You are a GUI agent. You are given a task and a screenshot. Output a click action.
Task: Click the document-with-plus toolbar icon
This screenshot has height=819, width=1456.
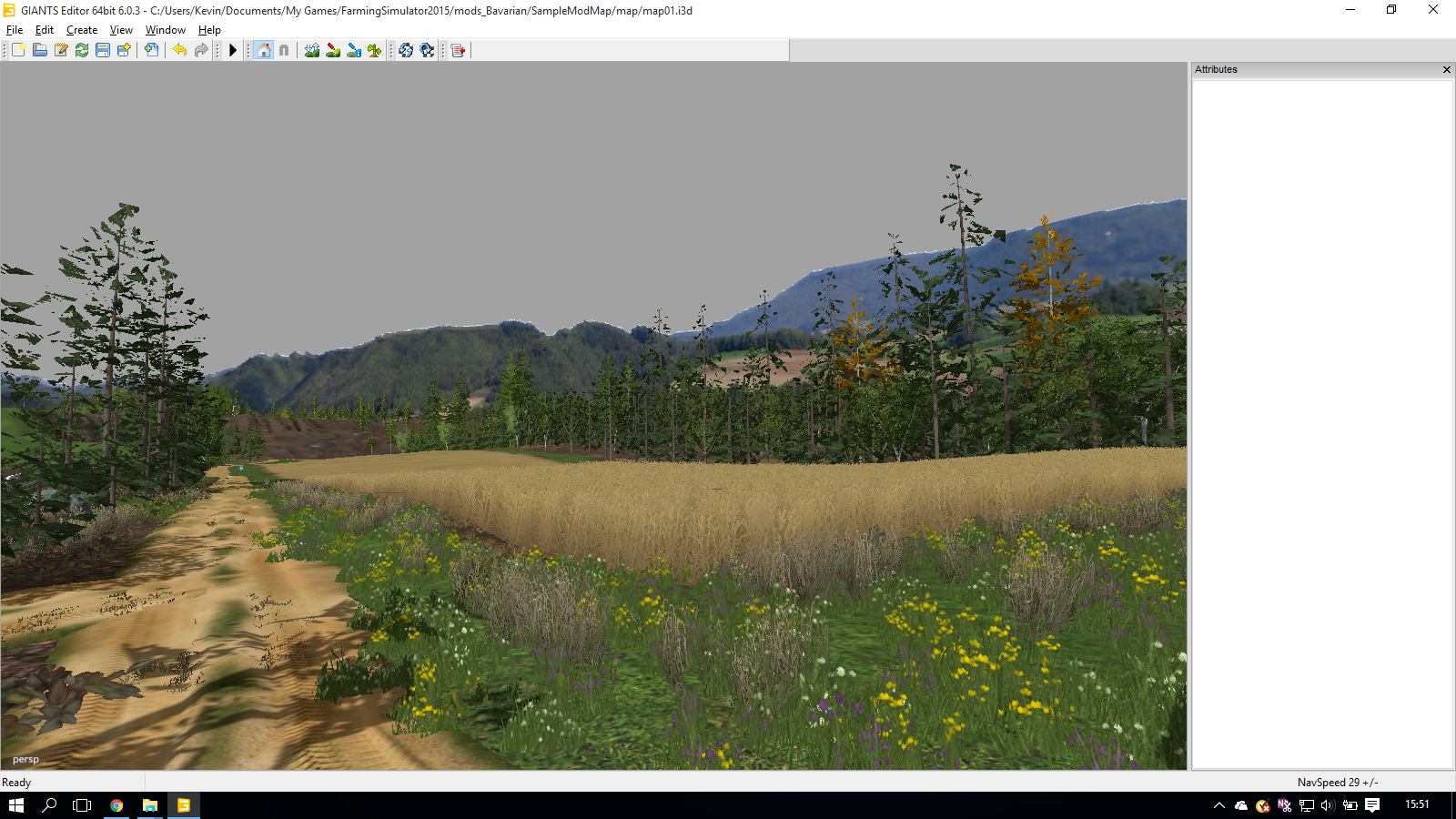tap(152, 50)
